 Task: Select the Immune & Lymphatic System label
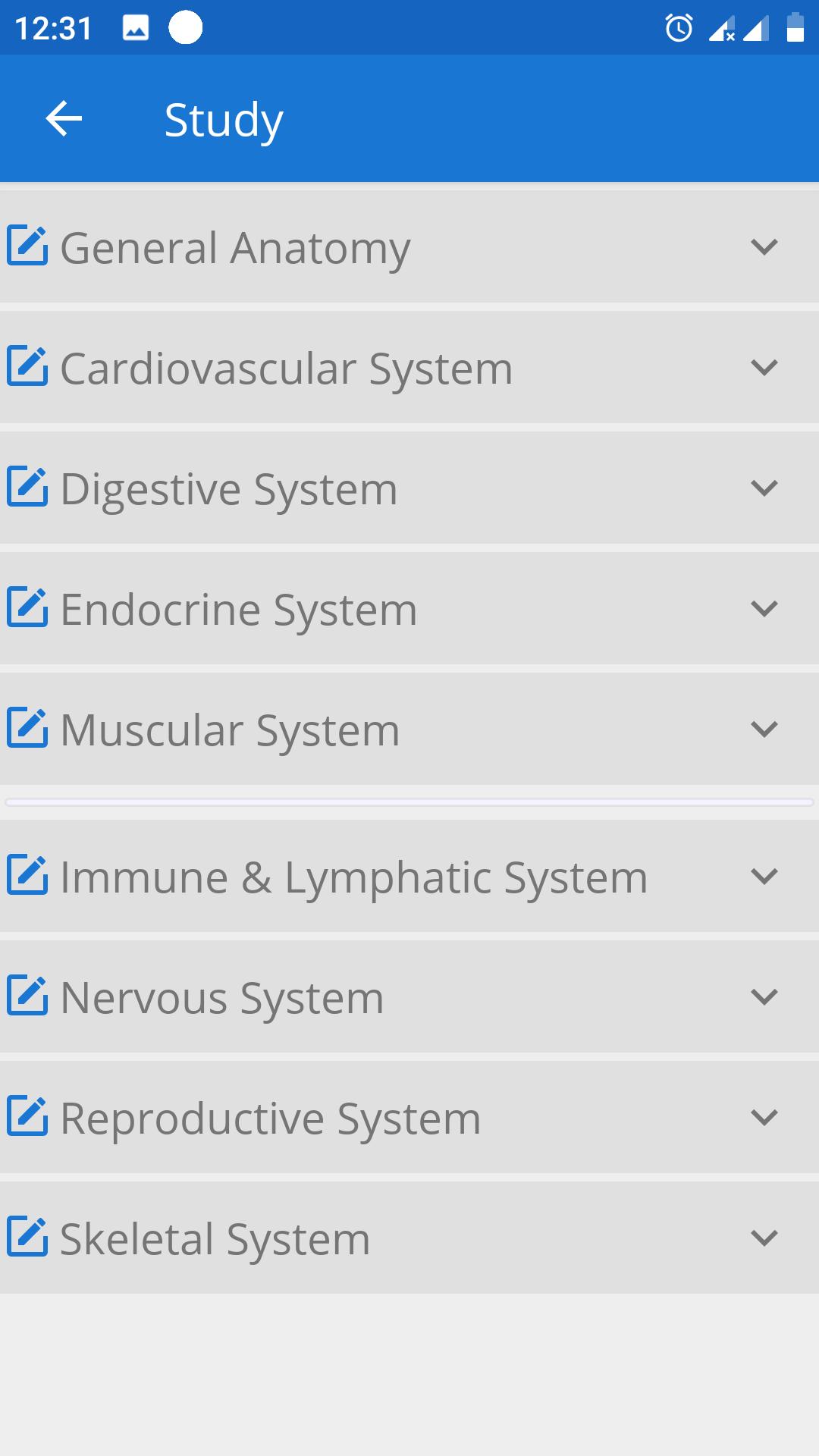pos(354,878)
